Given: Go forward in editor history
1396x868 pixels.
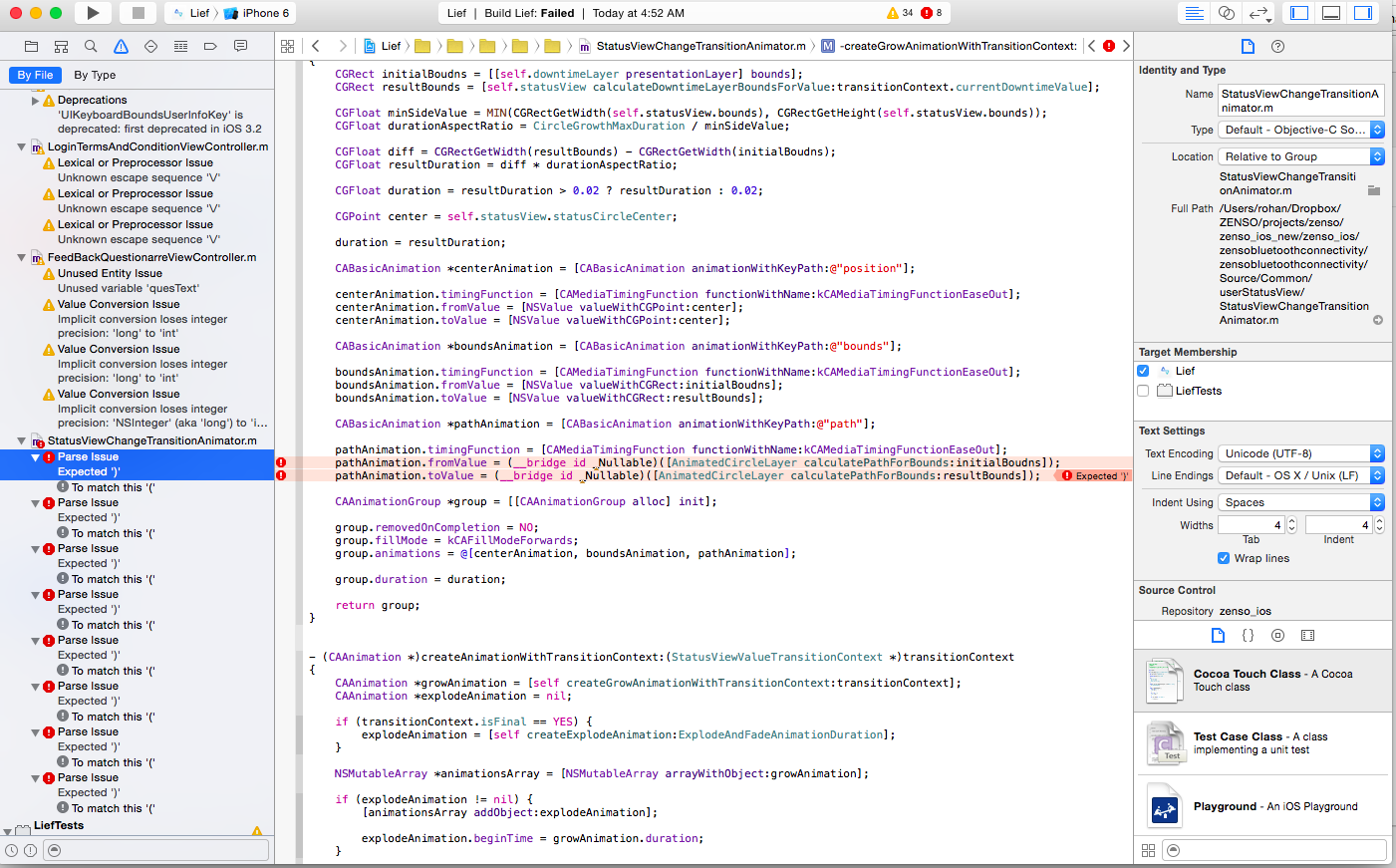Looking at the screenshot, I should coord(343,46).
